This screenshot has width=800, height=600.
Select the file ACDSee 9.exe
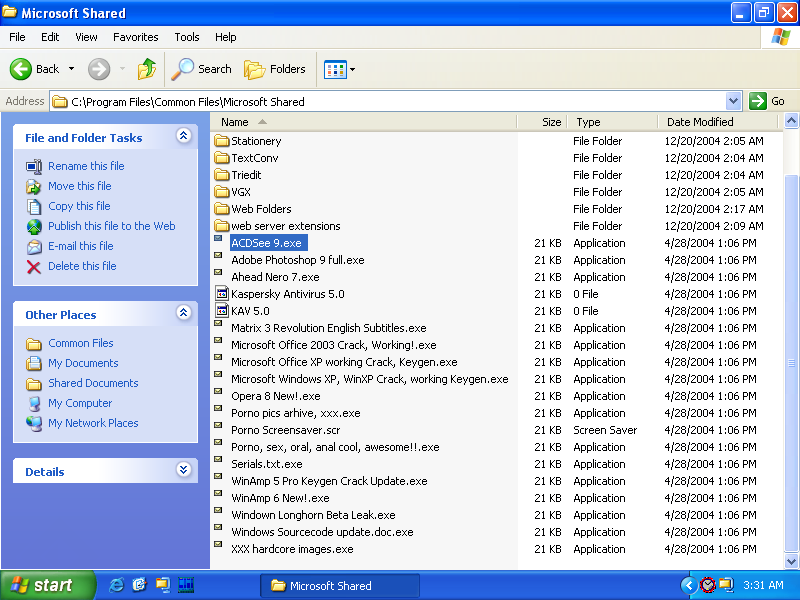266,243
